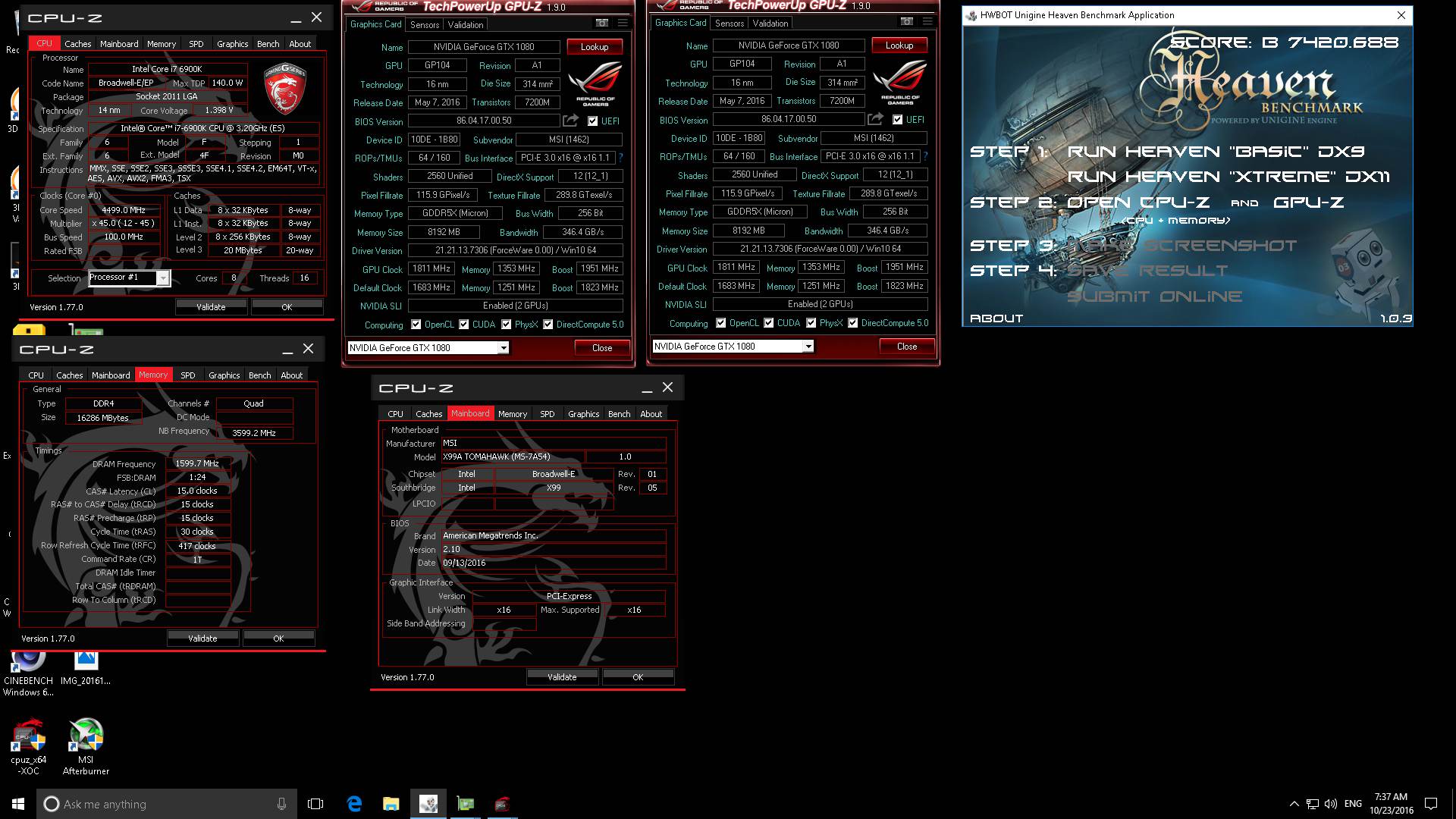The height and width of the screenshot is (819, 1456).
Task: Click the microphone icon in Cortana search
Action: click(281, 804)
